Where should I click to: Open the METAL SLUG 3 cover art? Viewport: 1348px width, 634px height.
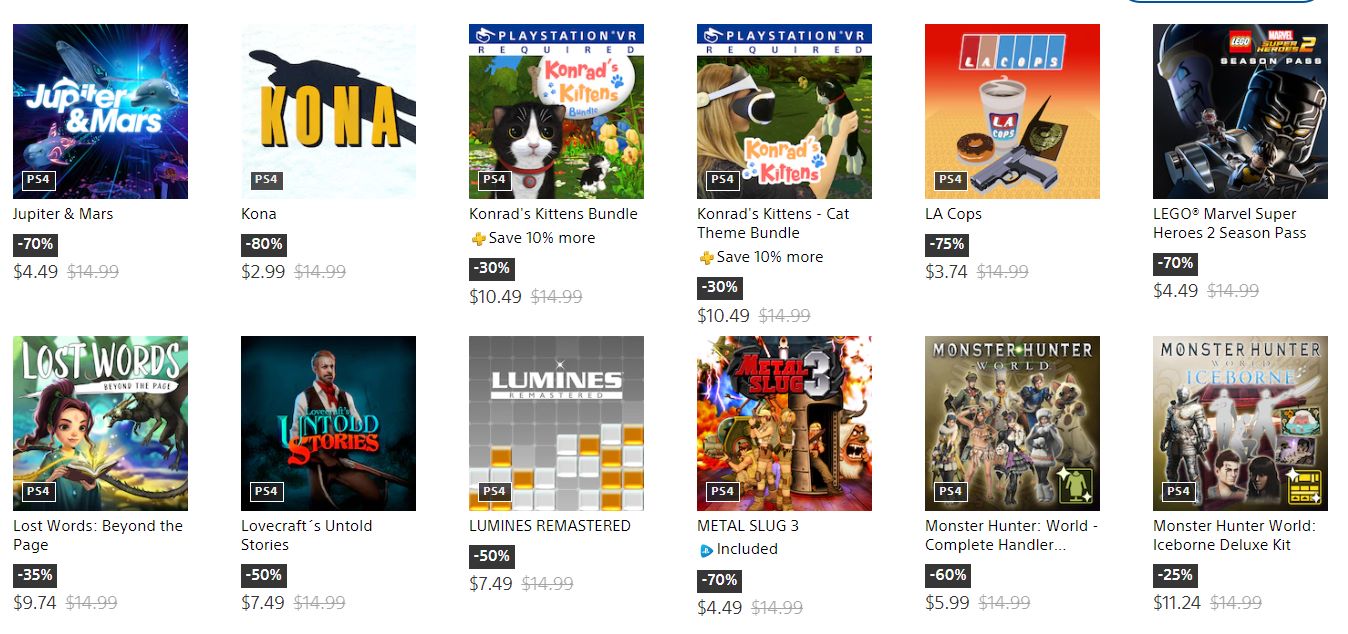(784, 423)
